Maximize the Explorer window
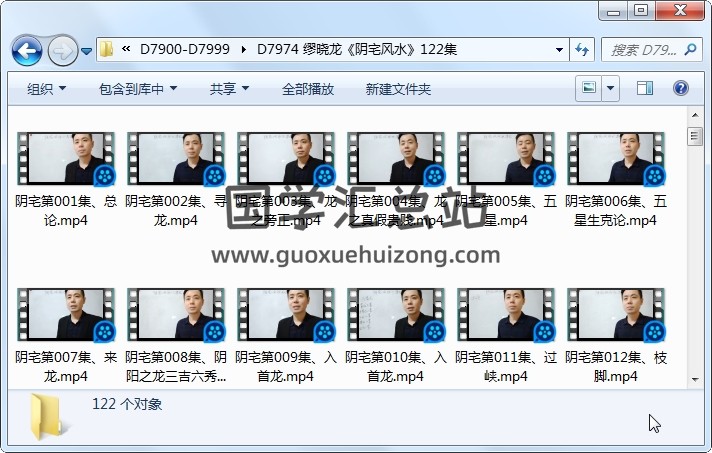 tap(641, 11)
